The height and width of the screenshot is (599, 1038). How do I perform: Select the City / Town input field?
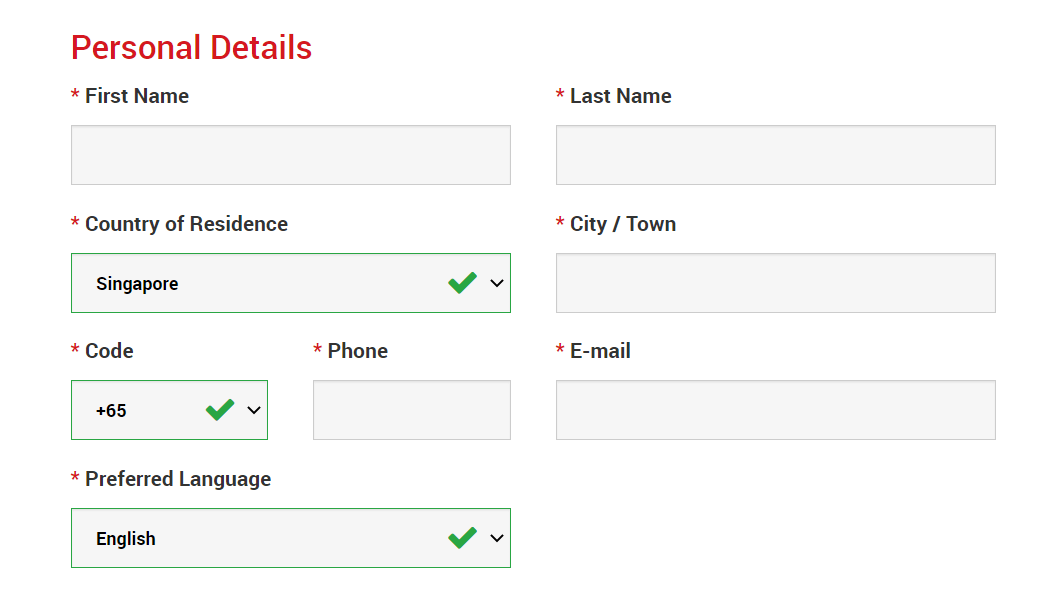point(775,283)
